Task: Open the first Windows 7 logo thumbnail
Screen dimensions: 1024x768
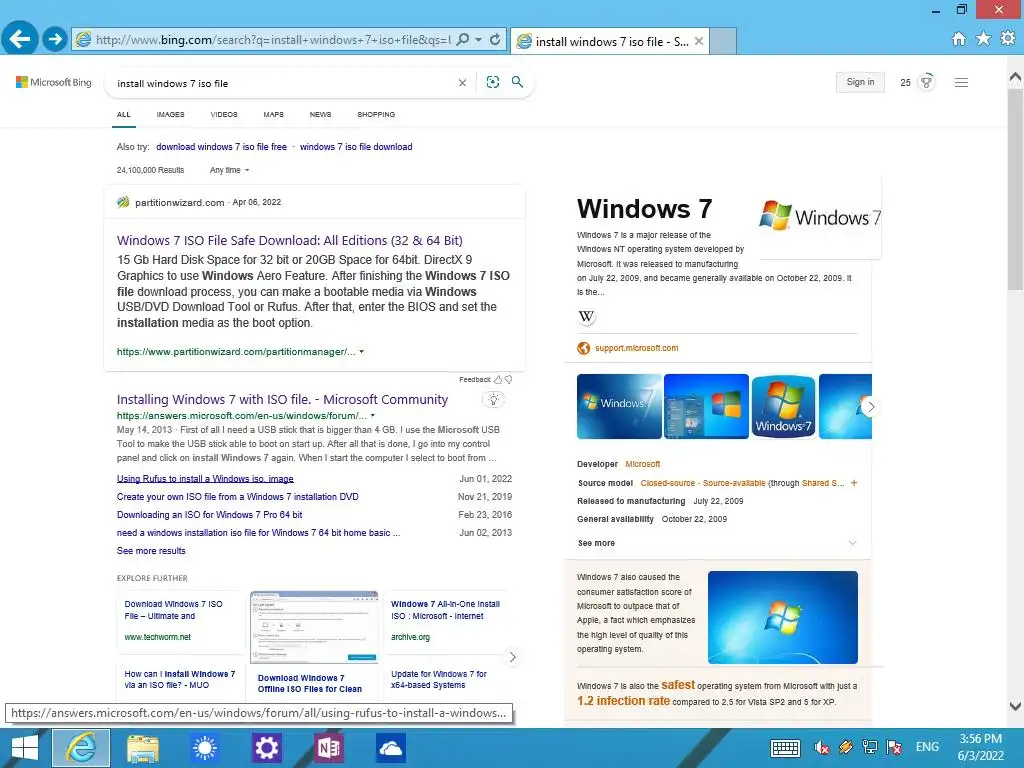Action: pyautogui.click(x=619, y=406)
